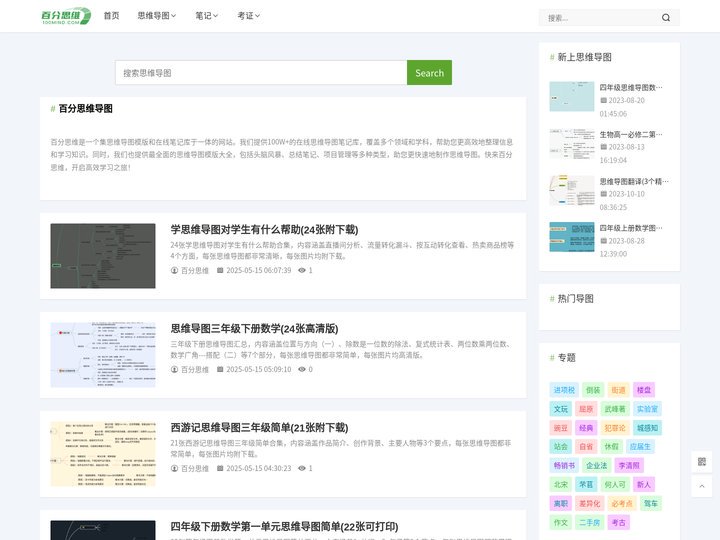The width and height of the screenshot is (720, 540).
Task: Click author name 百分思维 on 06:07:39 post
Action: point(195,270)
